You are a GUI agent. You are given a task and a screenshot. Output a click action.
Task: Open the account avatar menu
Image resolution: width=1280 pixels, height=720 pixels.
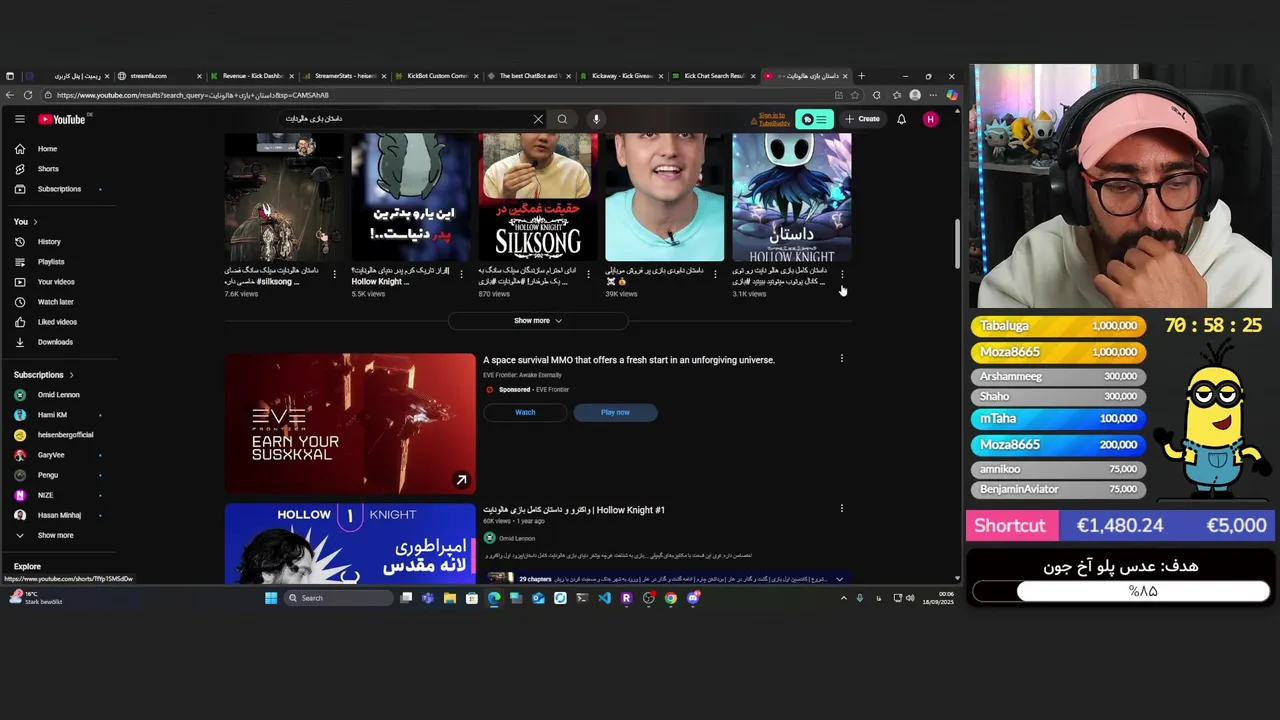tap(931, 119)
